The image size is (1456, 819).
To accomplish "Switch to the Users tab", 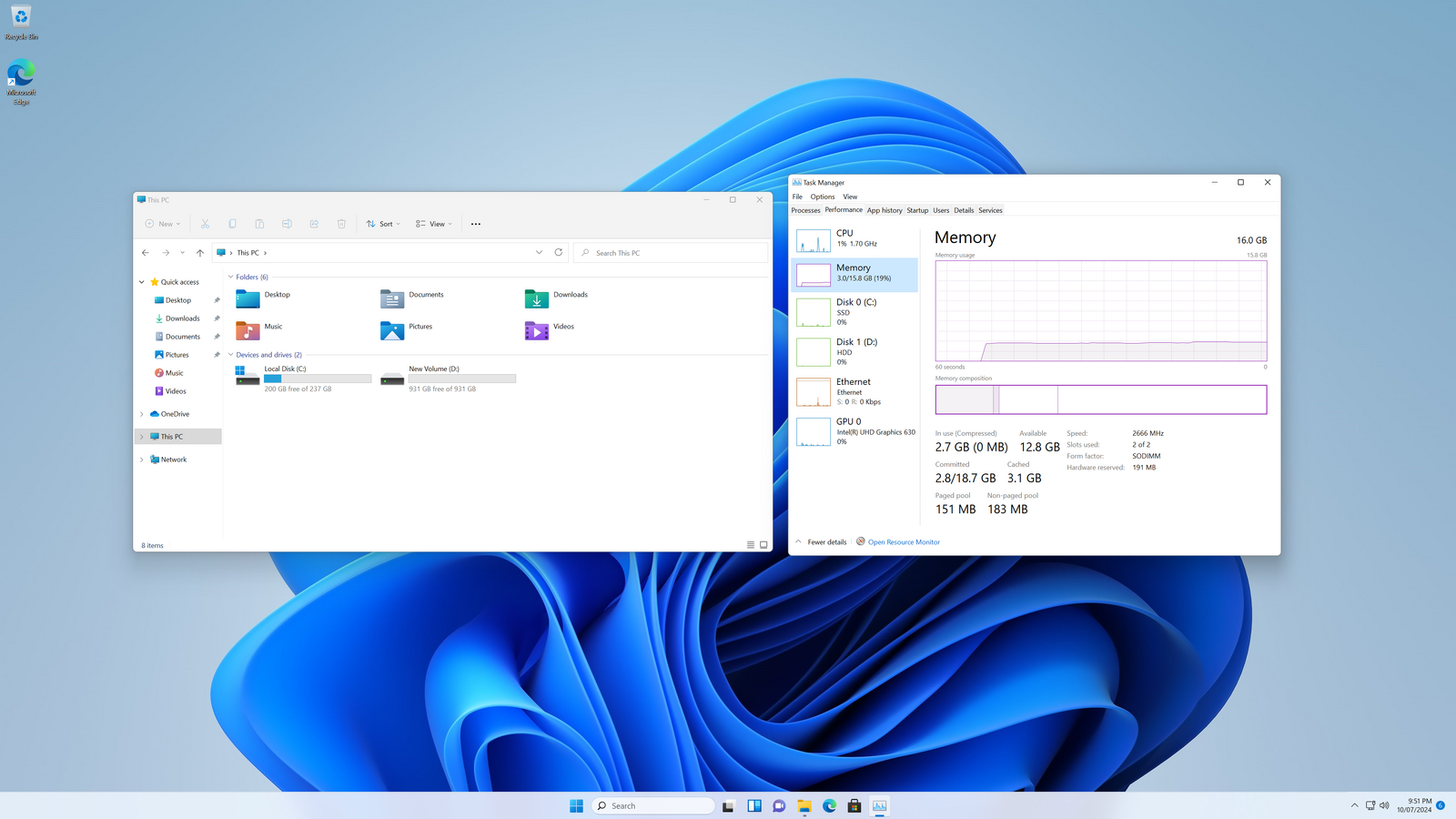I will pos(941,210).
